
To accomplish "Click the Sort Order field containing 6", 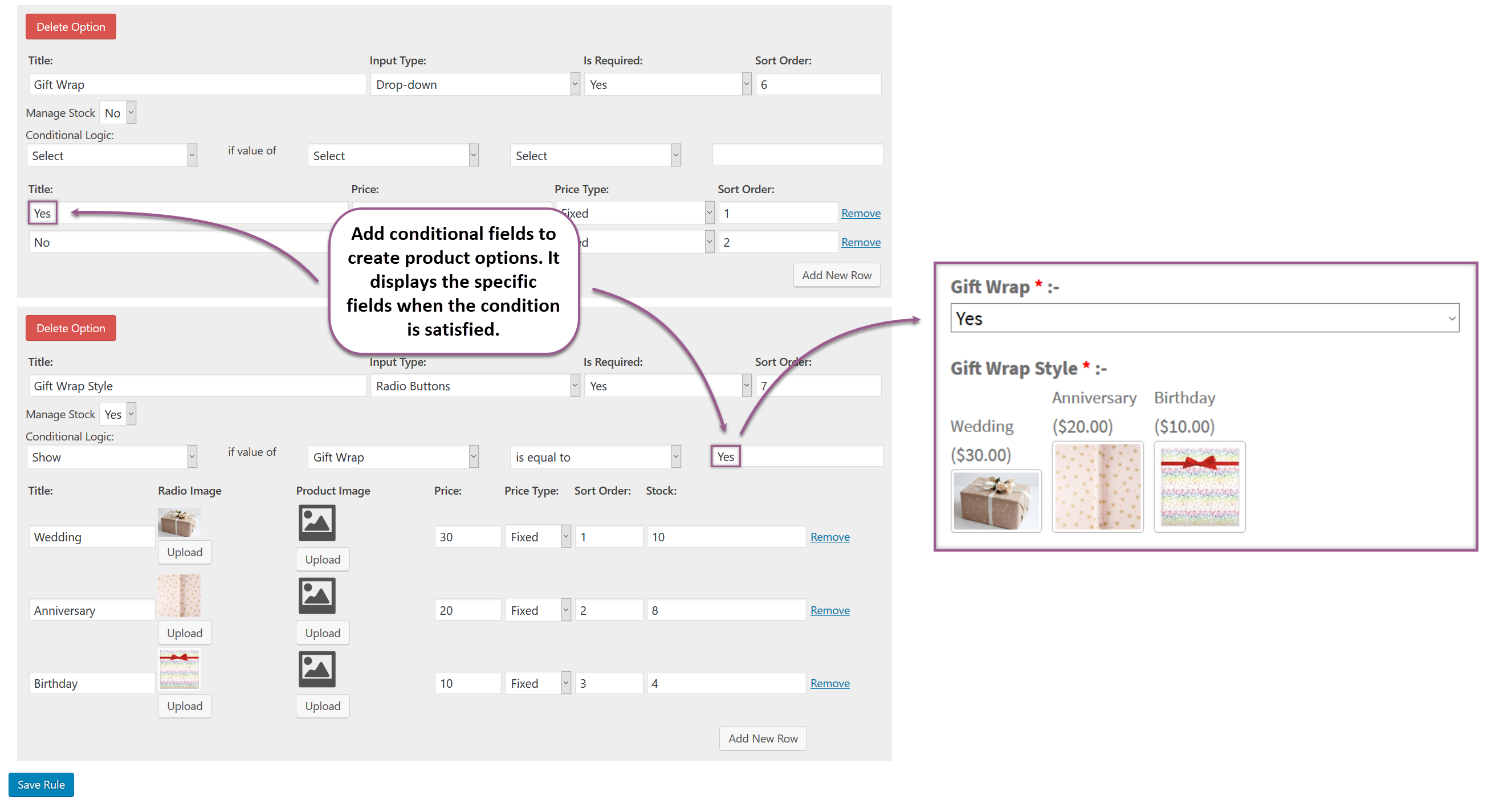I will [818, 84].
